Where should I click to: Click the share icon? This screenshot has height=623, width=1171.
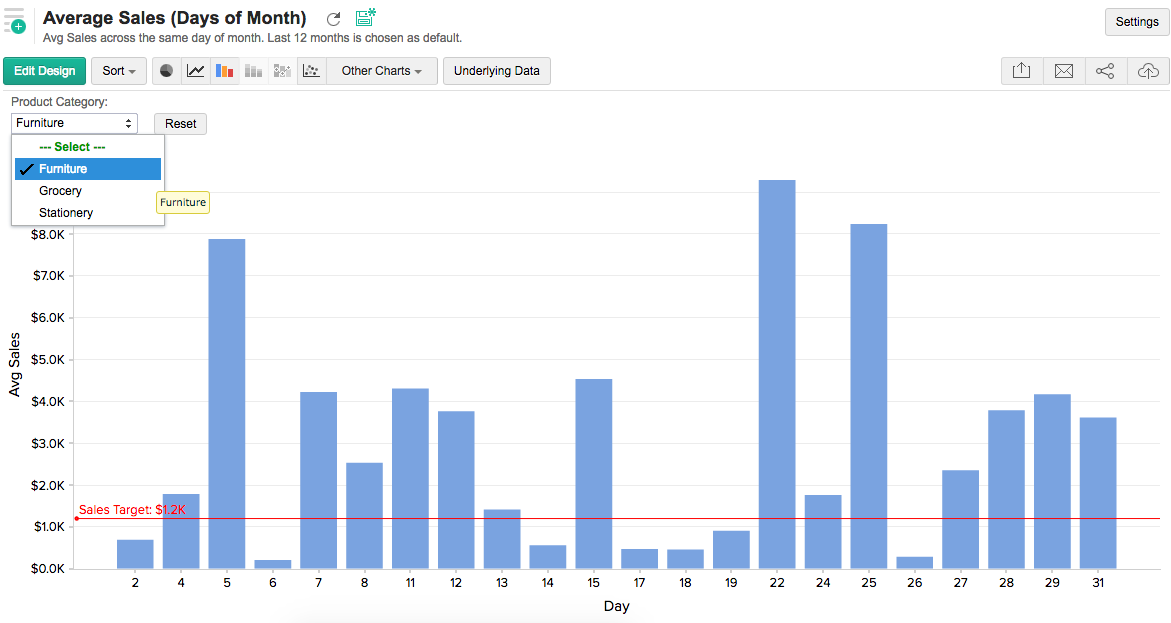[x=1105, y=71]
